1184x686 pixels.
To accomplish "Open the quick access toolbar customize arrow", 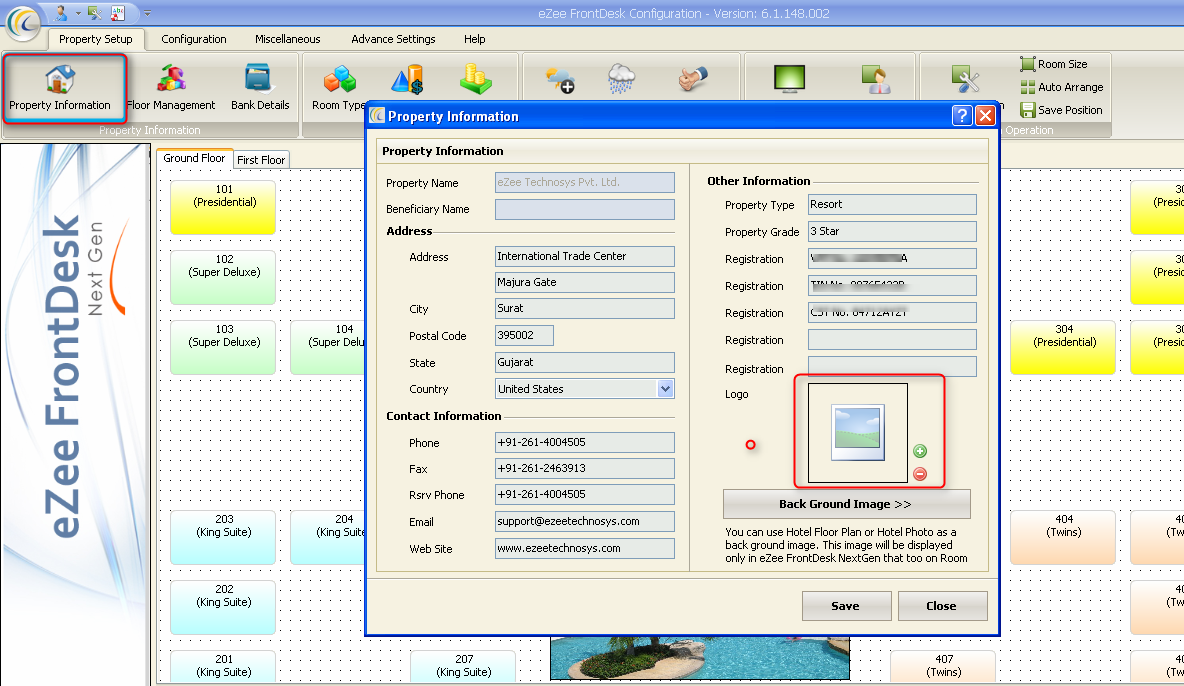I will 147,14.
